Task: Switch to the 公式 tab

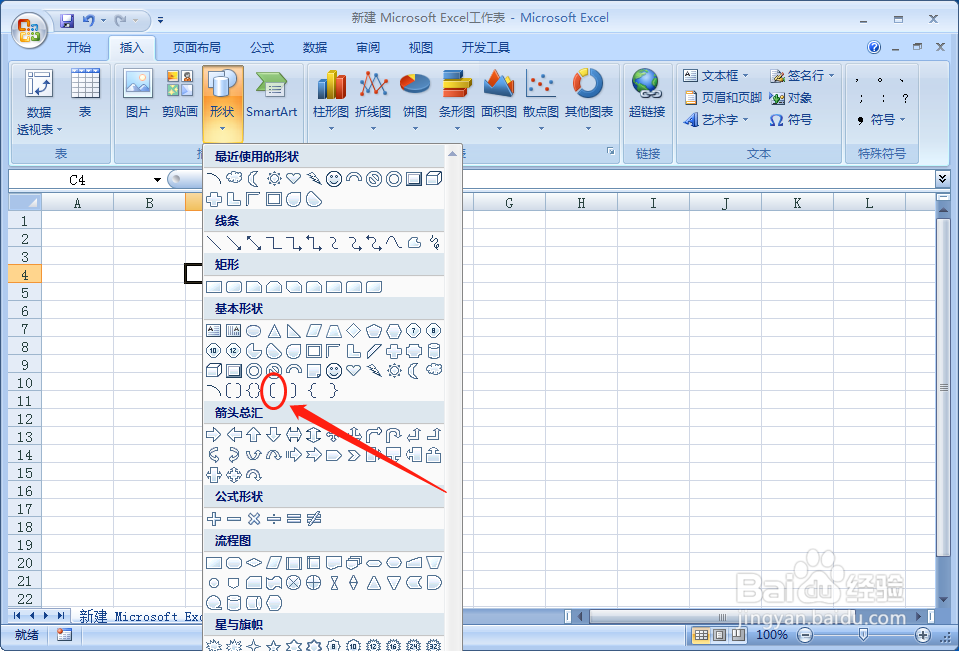Action: (x=262, y=48)
